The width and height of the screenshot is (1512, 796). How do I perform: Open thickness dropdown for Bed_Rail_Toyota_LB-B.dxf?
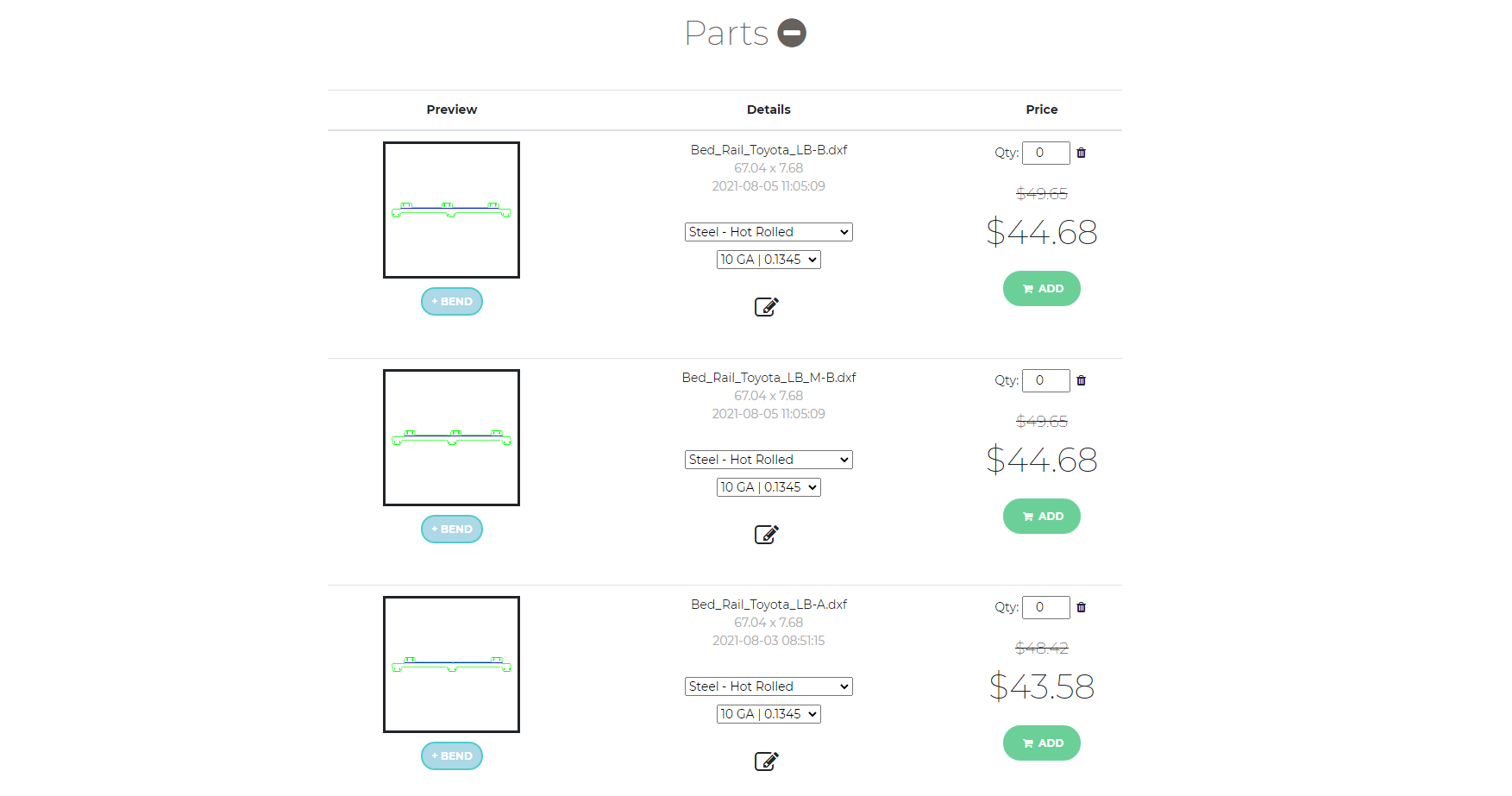pyautogui.click(x=769, y=260)
